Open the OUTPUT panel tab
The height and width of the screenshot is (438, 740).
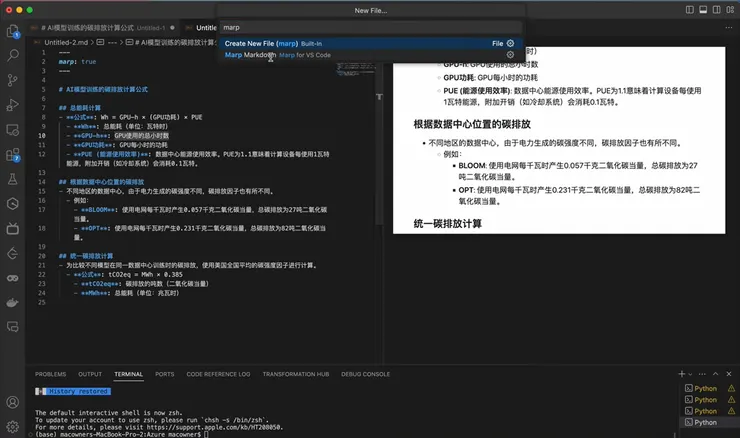(90, 374)
